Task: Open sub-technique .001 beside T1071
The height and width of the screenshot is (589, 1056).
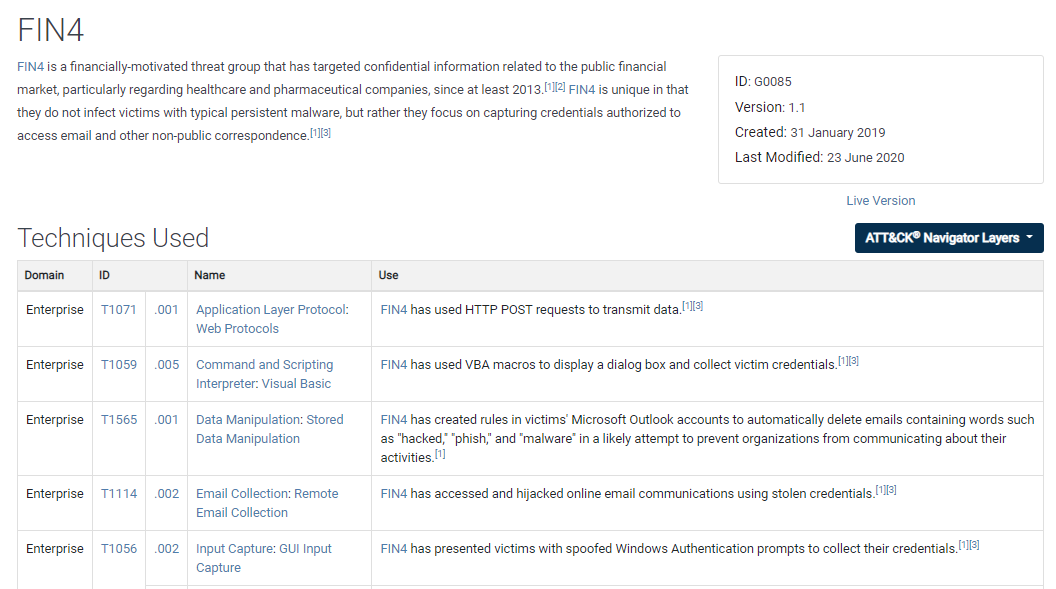Action: [166, 310]
